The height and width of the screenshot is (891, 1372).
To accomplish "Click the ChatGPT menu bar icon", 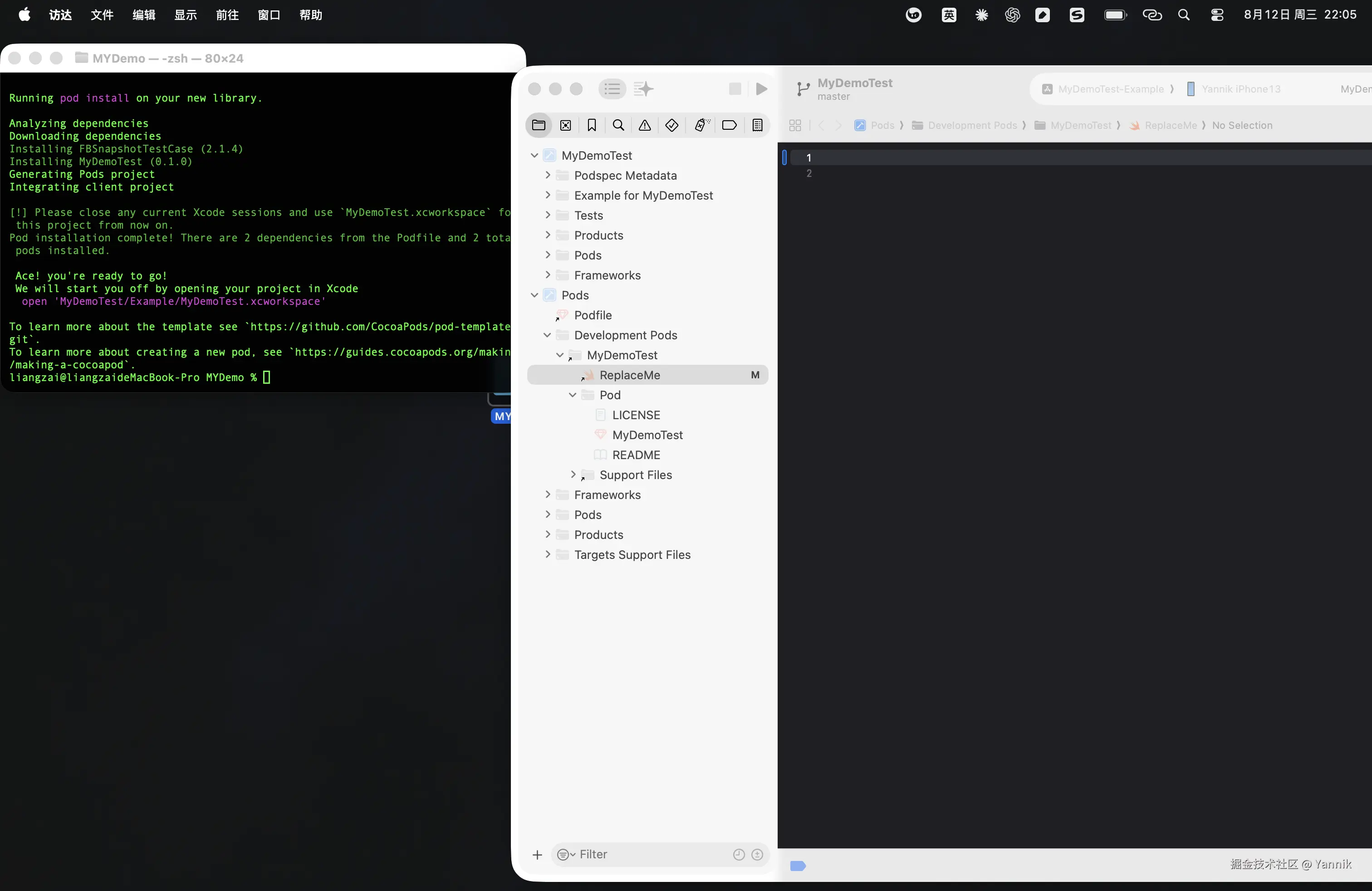I will click(1012, 15).
